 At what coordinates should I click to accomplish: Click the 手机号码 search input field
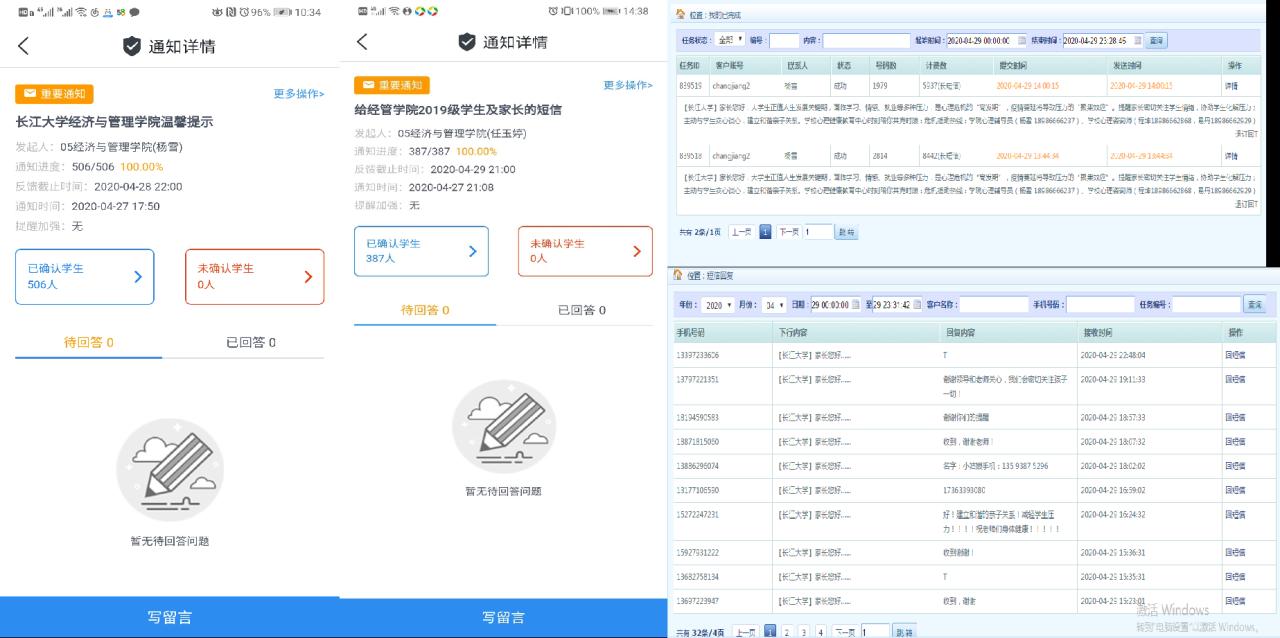point(1099,304)
